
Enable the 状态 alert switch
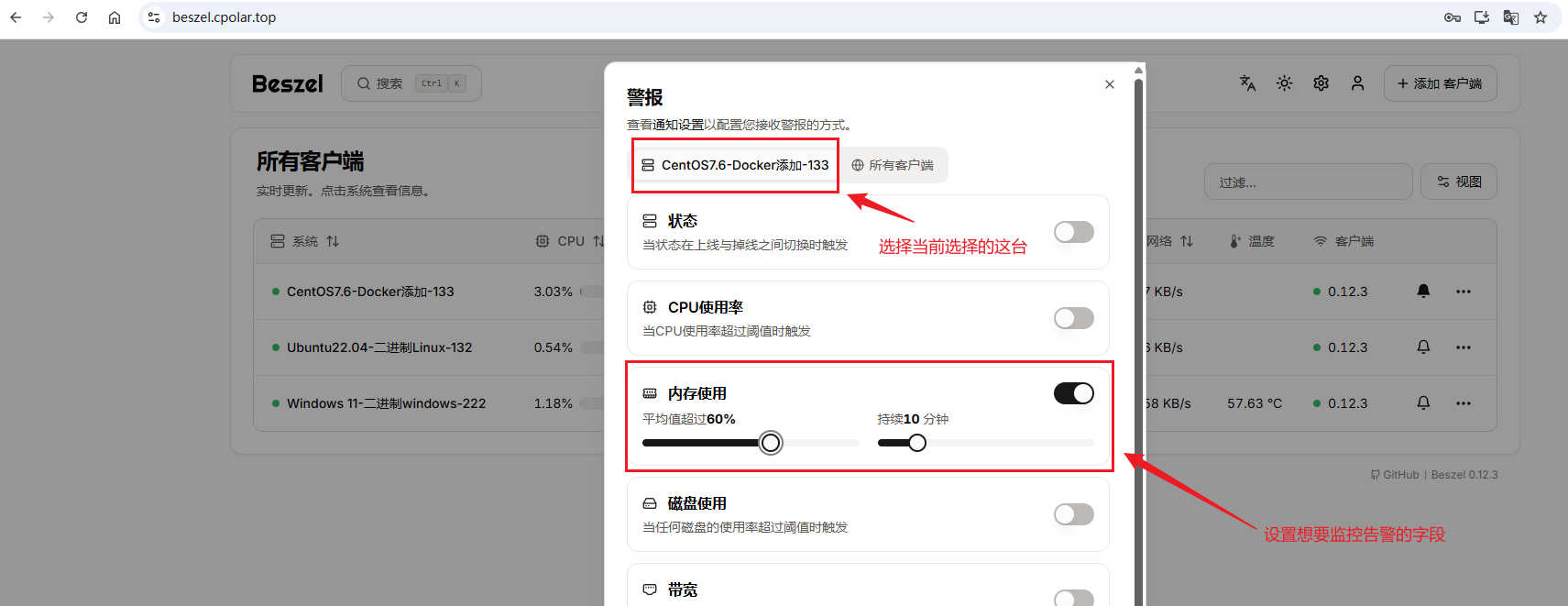pos(1074,232)
